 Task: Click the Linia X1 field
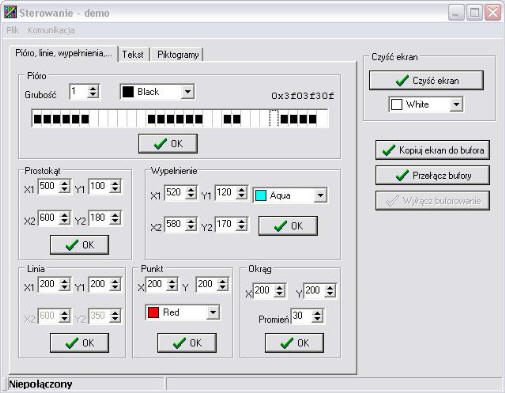pyautogui.click(x=49, y=284)
